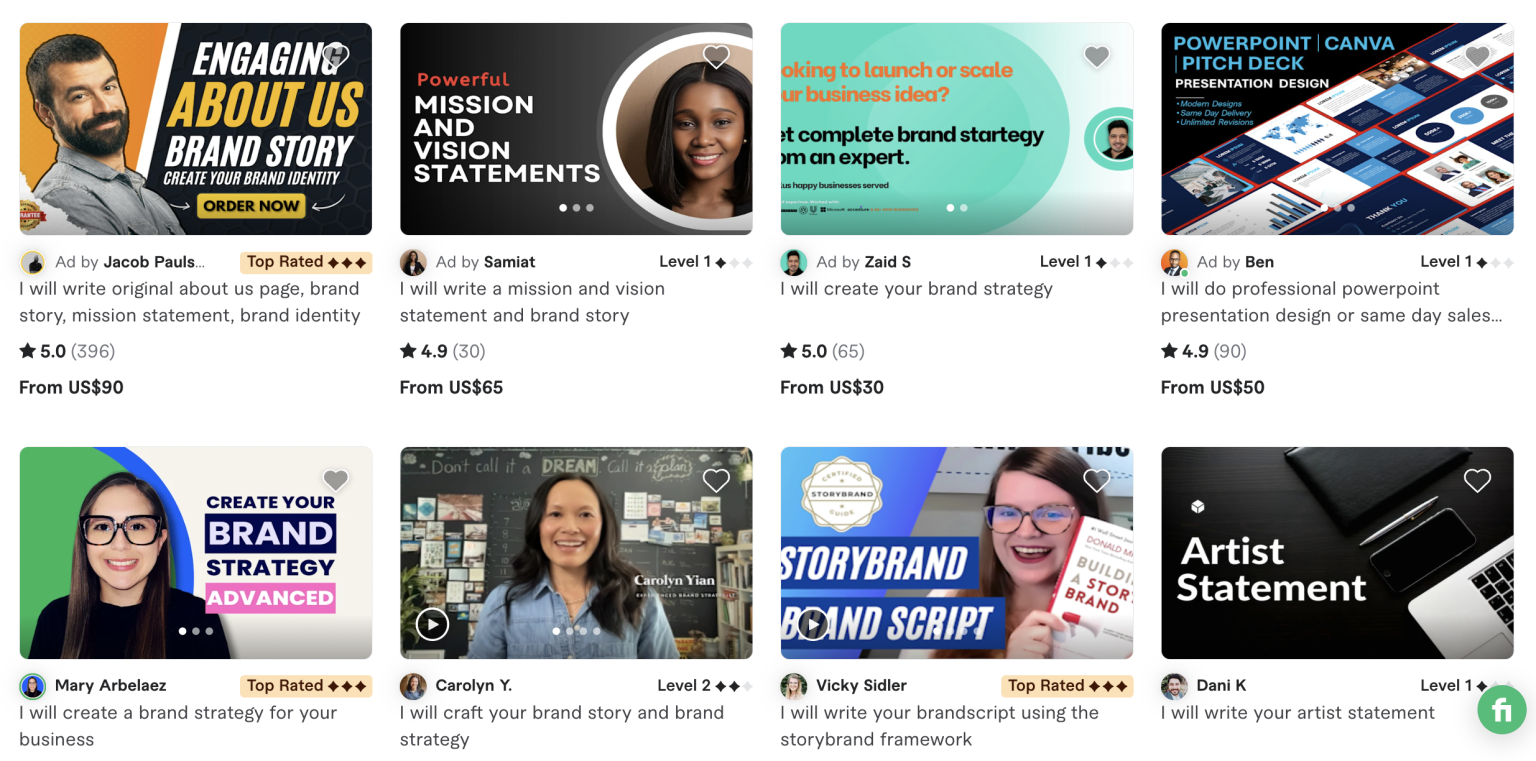1536x761 pixels.
Task: Open the green Fiverr chat bubble
Action: pos(1502,710)
